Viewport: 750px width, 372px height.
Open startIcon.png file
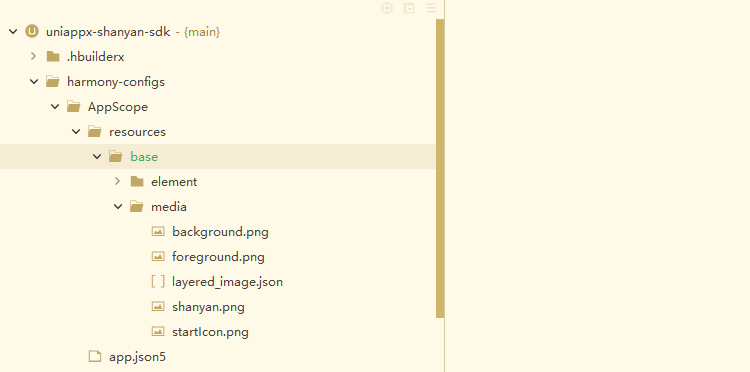point(210,332)
